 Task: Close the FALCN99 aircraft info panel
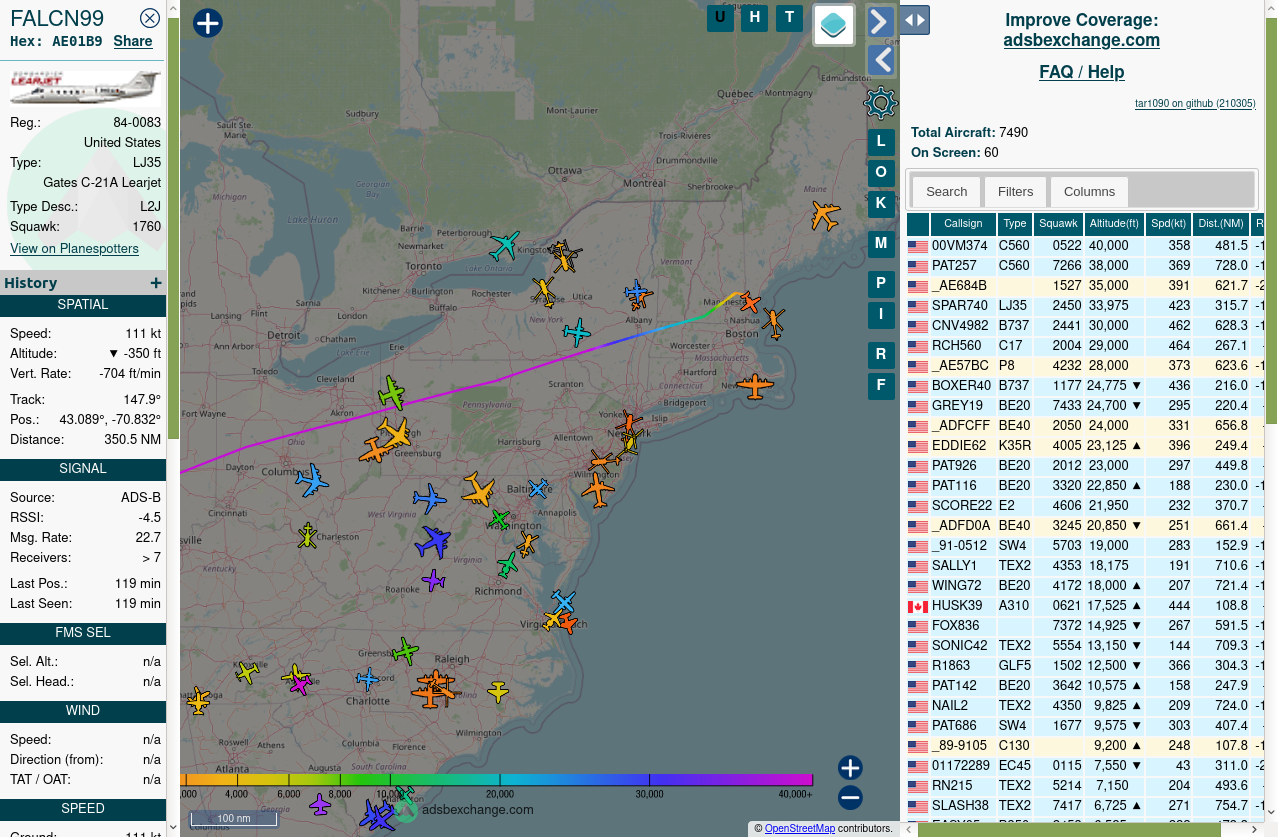point(150,18)
